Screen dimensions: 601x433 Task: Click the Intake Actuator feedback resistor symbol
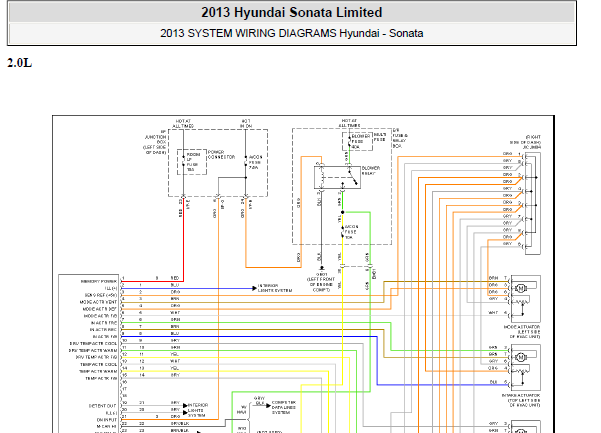pos(522,371)
